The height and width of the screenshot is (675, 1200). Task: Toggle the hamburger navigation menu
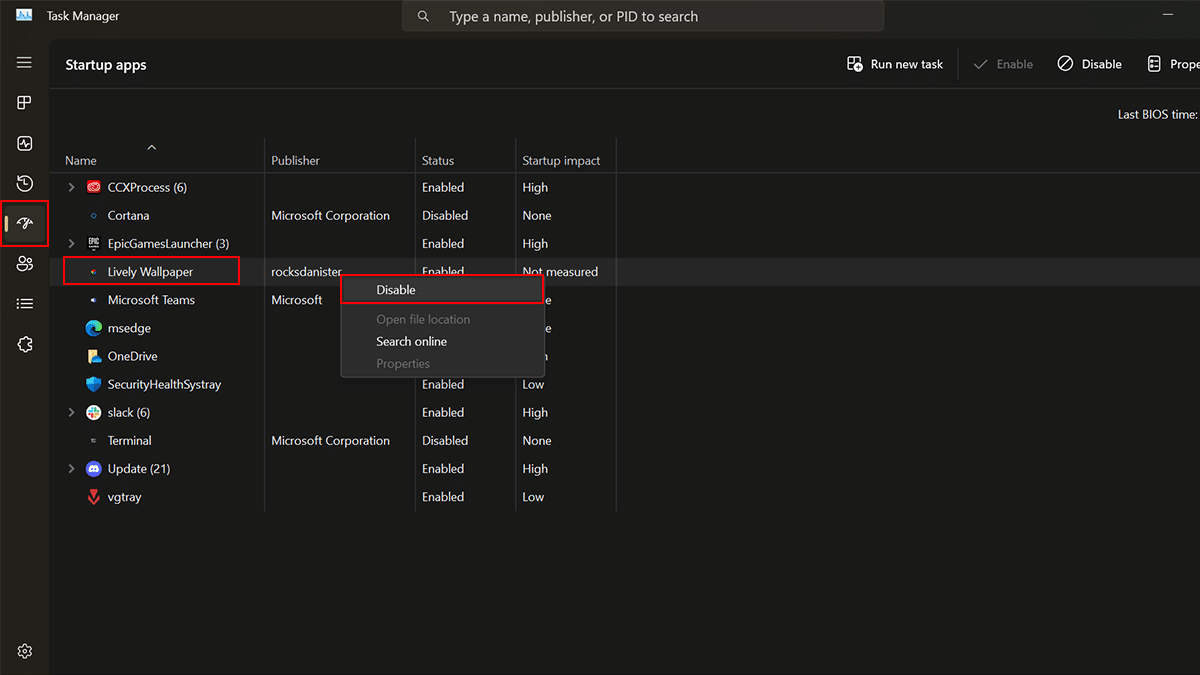click(25, 62)
